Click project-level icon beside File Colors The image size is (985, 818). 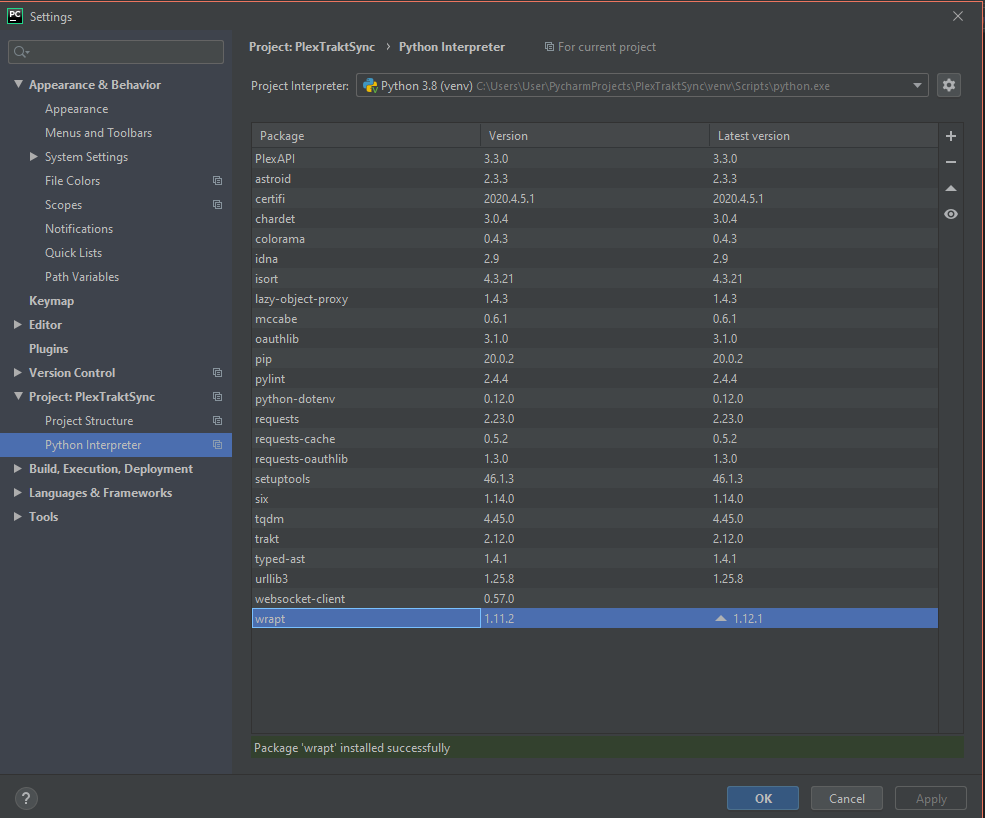point(217,181)
